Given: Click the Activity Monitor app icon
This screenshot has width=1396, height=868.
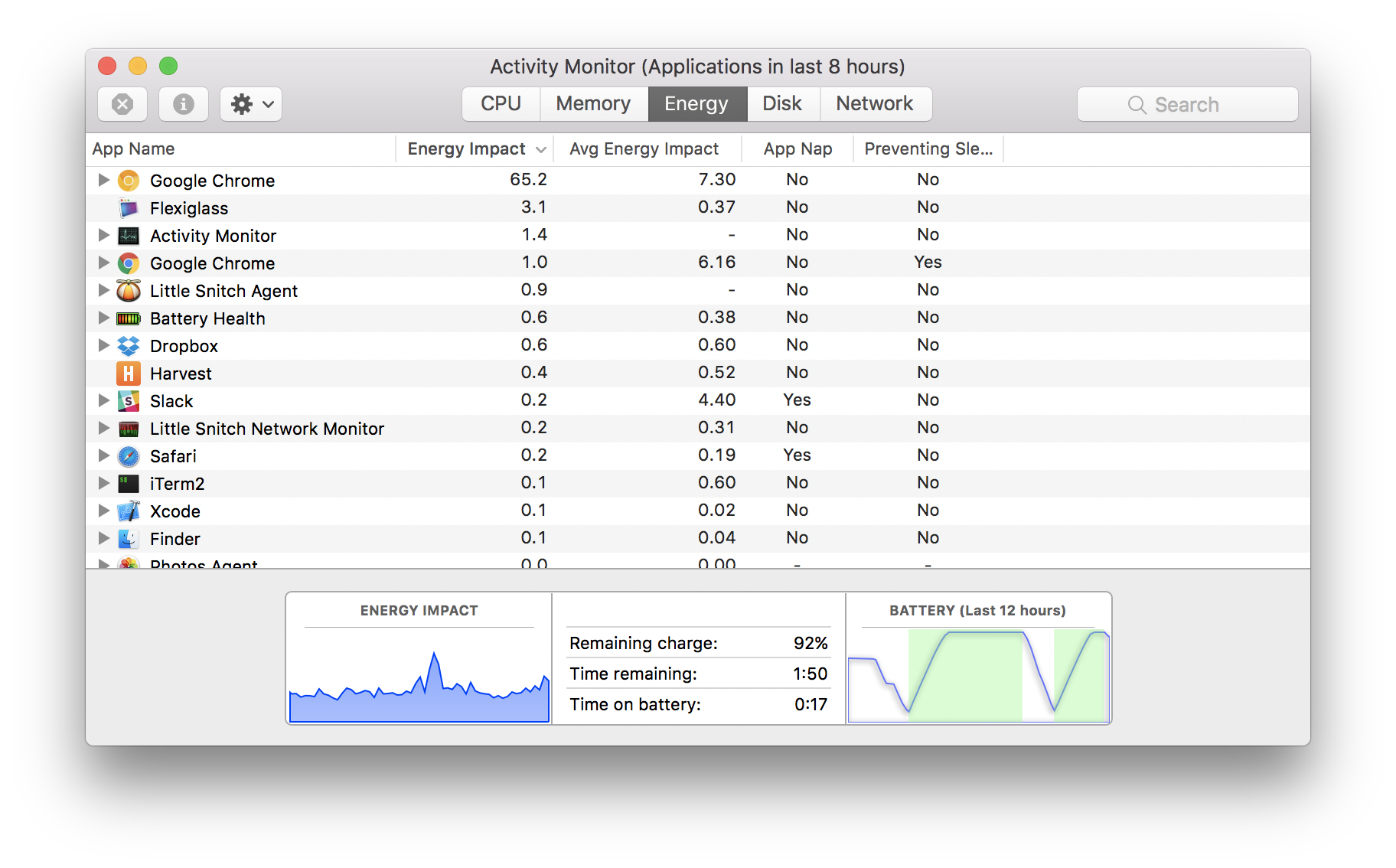Looking at the screenshot, I should 129,236.
